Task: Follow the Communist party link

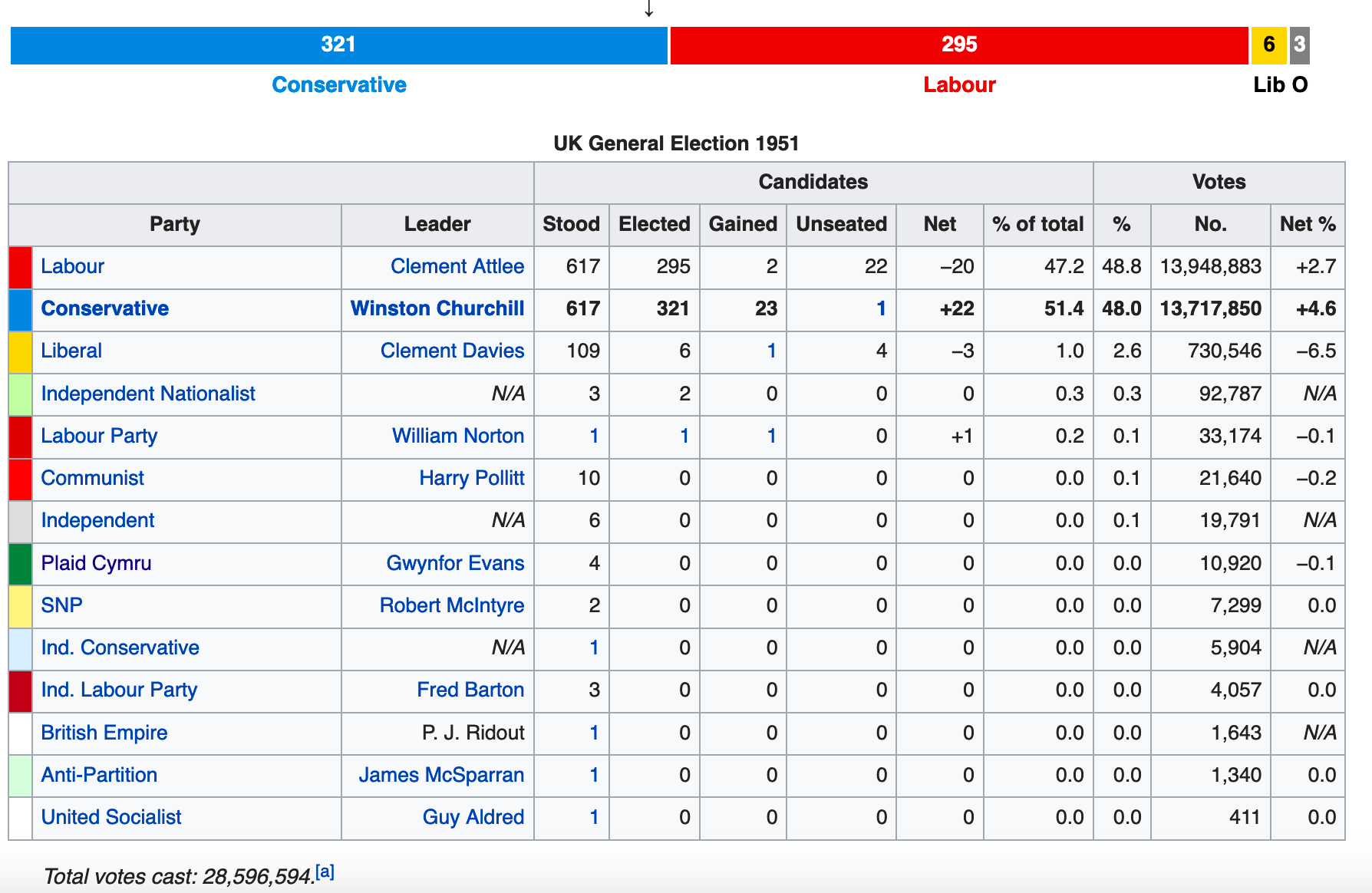Action: tap(92, 478)
